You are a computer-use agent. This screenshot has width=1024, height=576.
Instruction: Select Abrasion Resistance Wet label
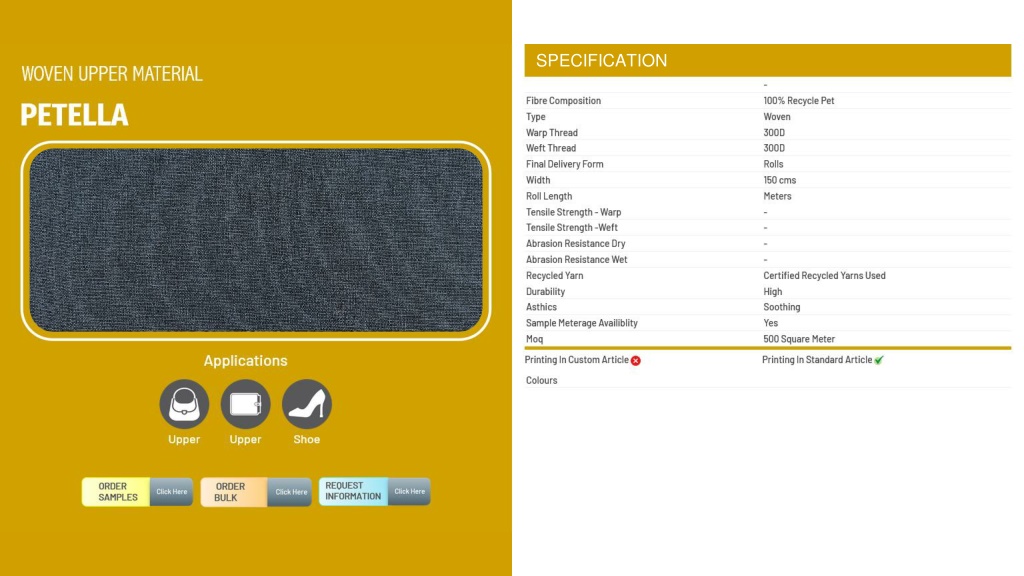(x=576, y=259)
